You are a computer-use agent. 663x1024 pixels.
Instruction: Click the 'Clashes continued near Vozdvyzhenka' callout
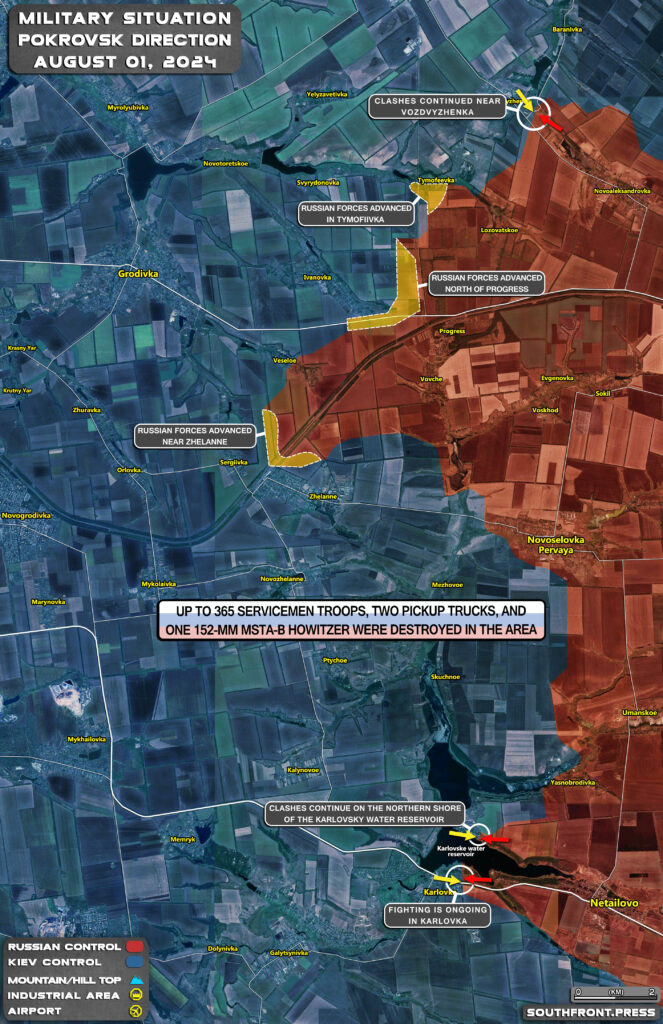click(437, 106)
